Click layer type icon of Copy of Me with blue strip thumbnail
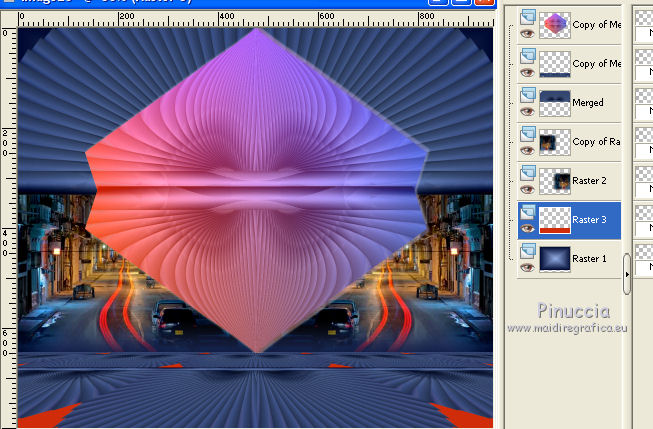 tap(528, 56)
